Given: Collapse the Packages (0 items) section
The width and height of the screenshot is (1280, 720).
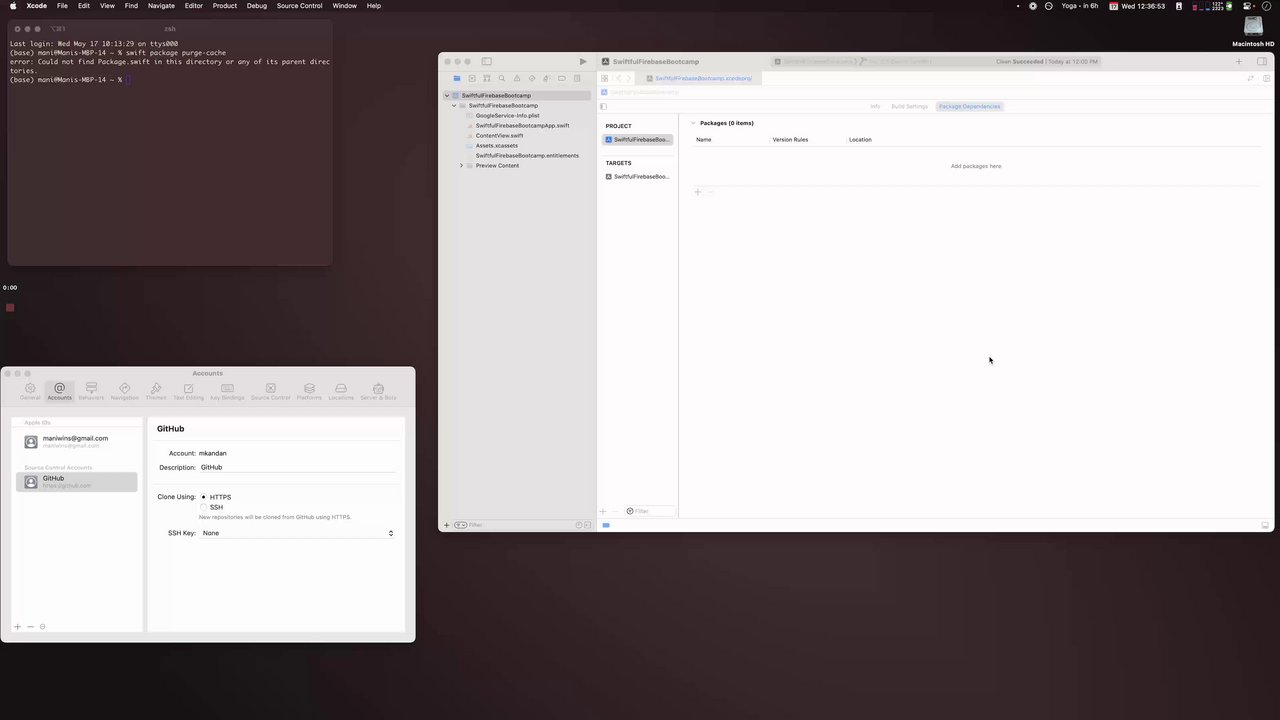Looking at the screenshot, I should pyautogui.click(x=693, y=123).
